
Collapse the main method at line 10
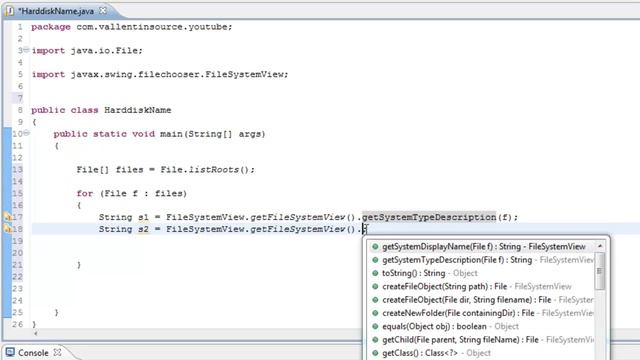27,133
